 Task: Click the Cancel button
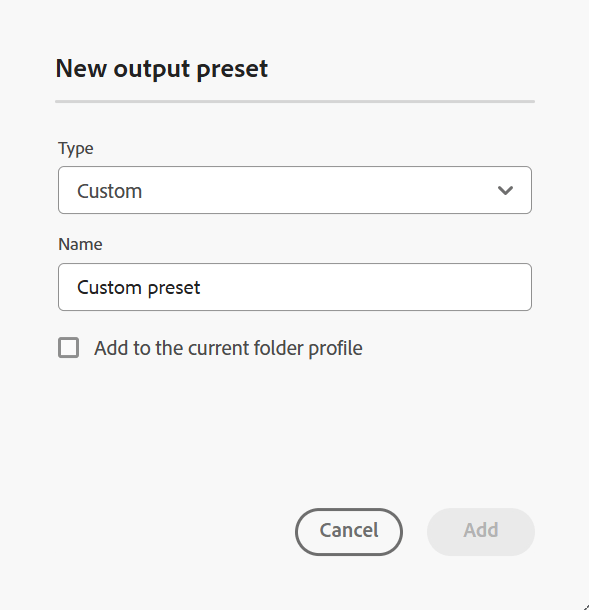pyautogui.click(x=349, y=531)
